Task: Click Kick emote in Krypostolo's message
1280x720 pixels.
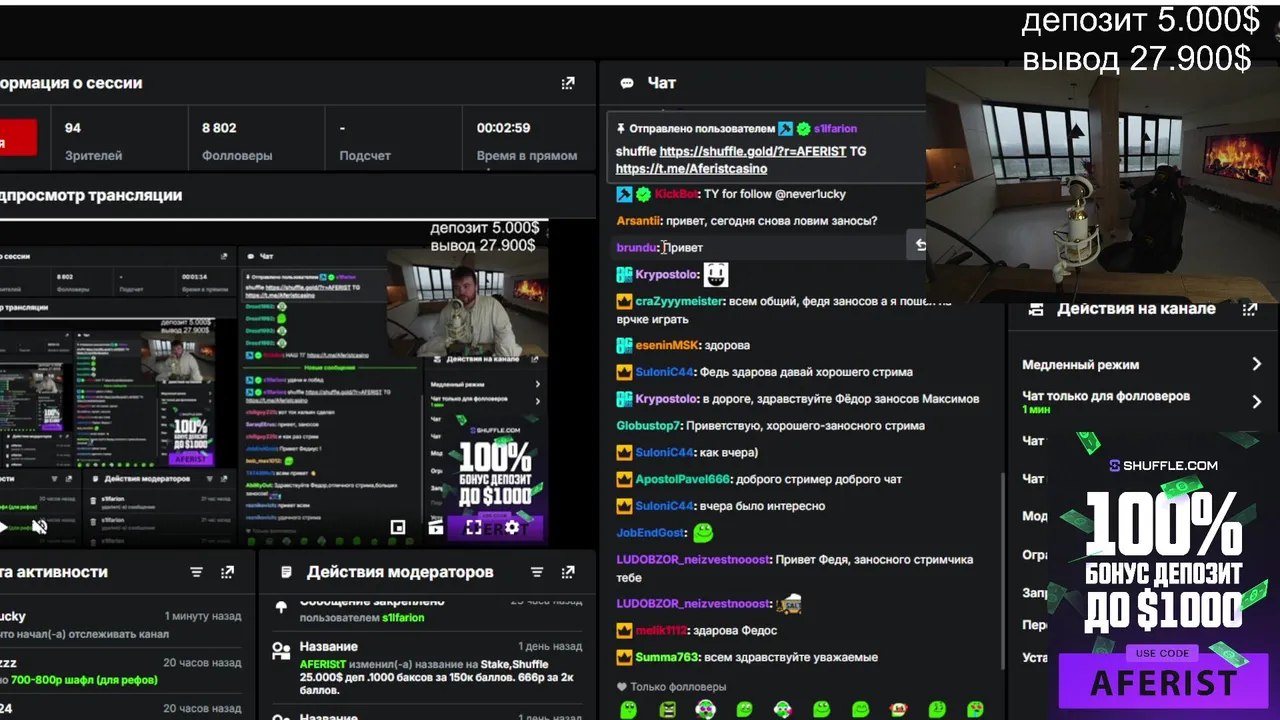Action: (716, 274)
